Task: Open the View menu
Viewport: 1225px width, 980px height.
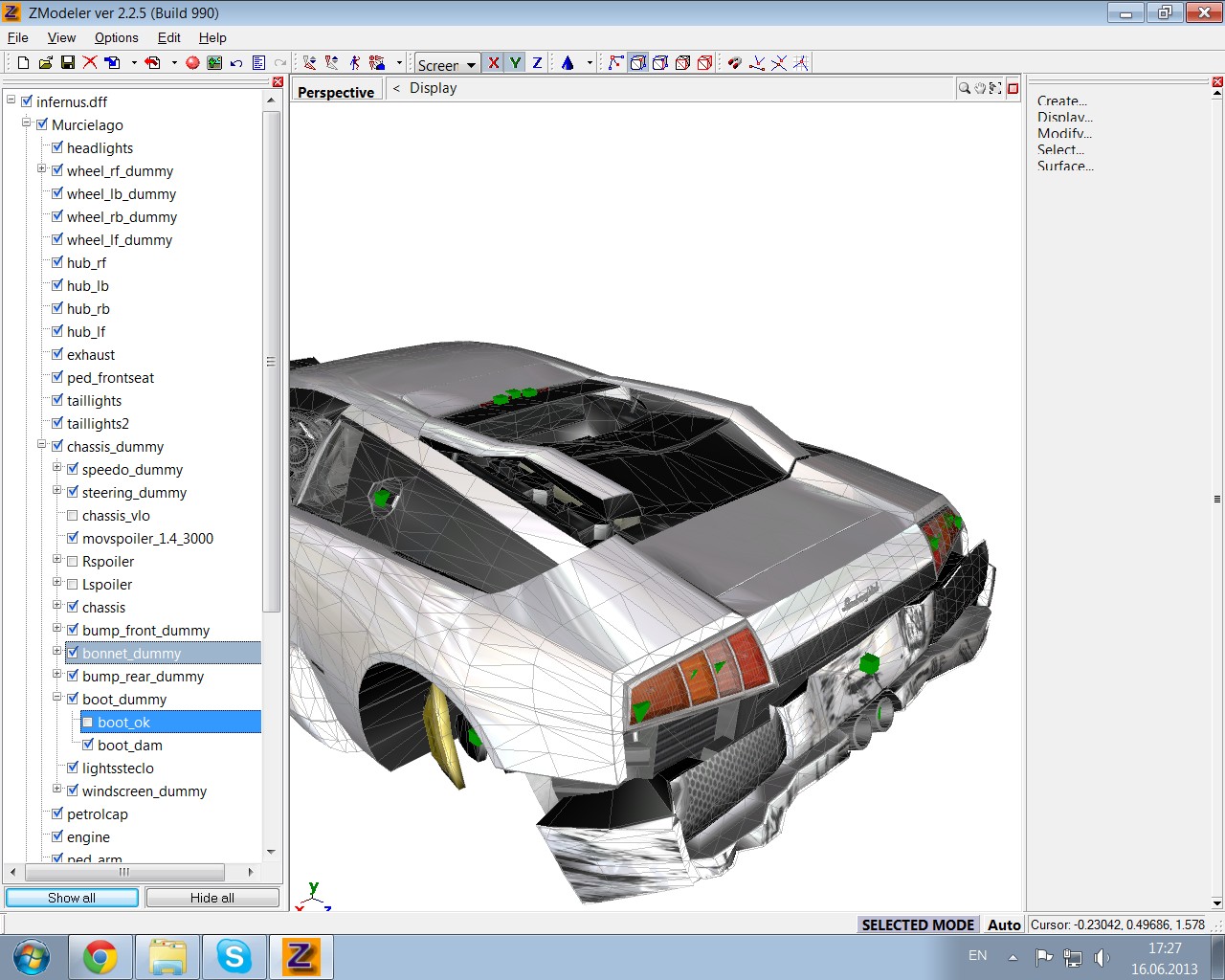Action: tap(61, 37)
